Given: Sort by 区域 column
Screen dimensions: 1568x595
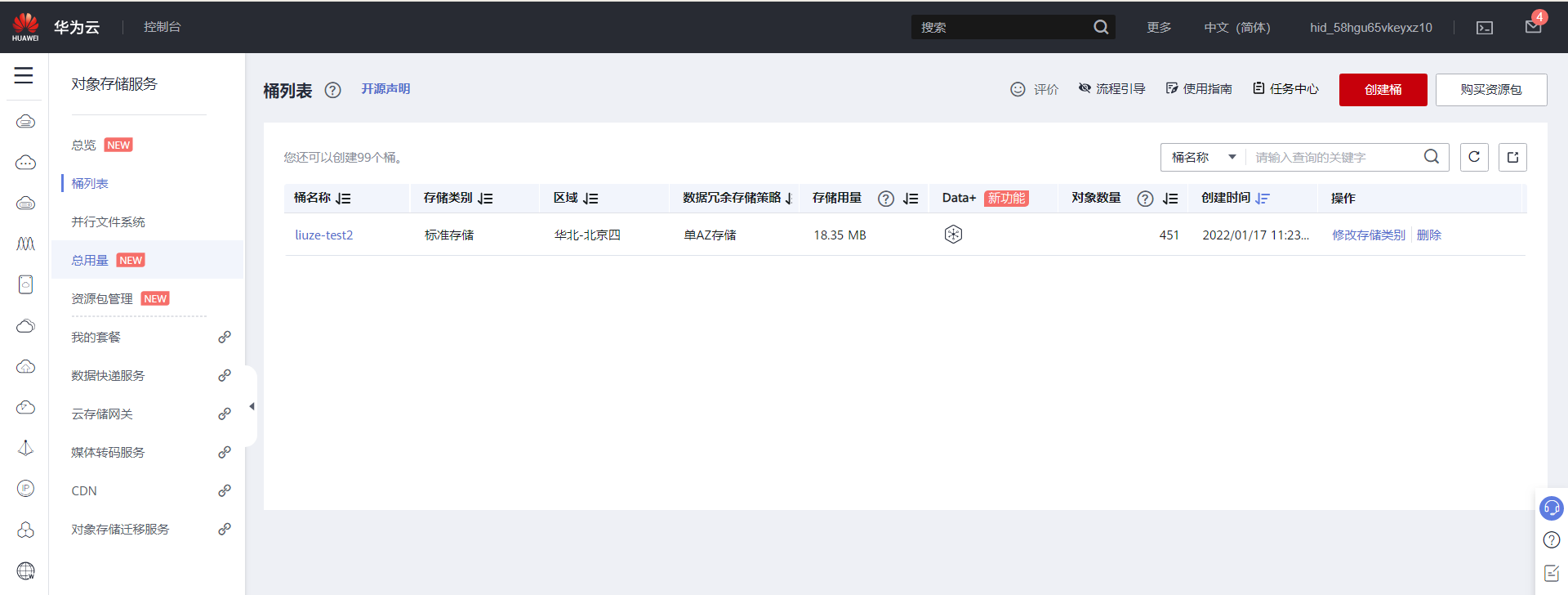Looking at the screenshot, I should click(x=590, y=199).
